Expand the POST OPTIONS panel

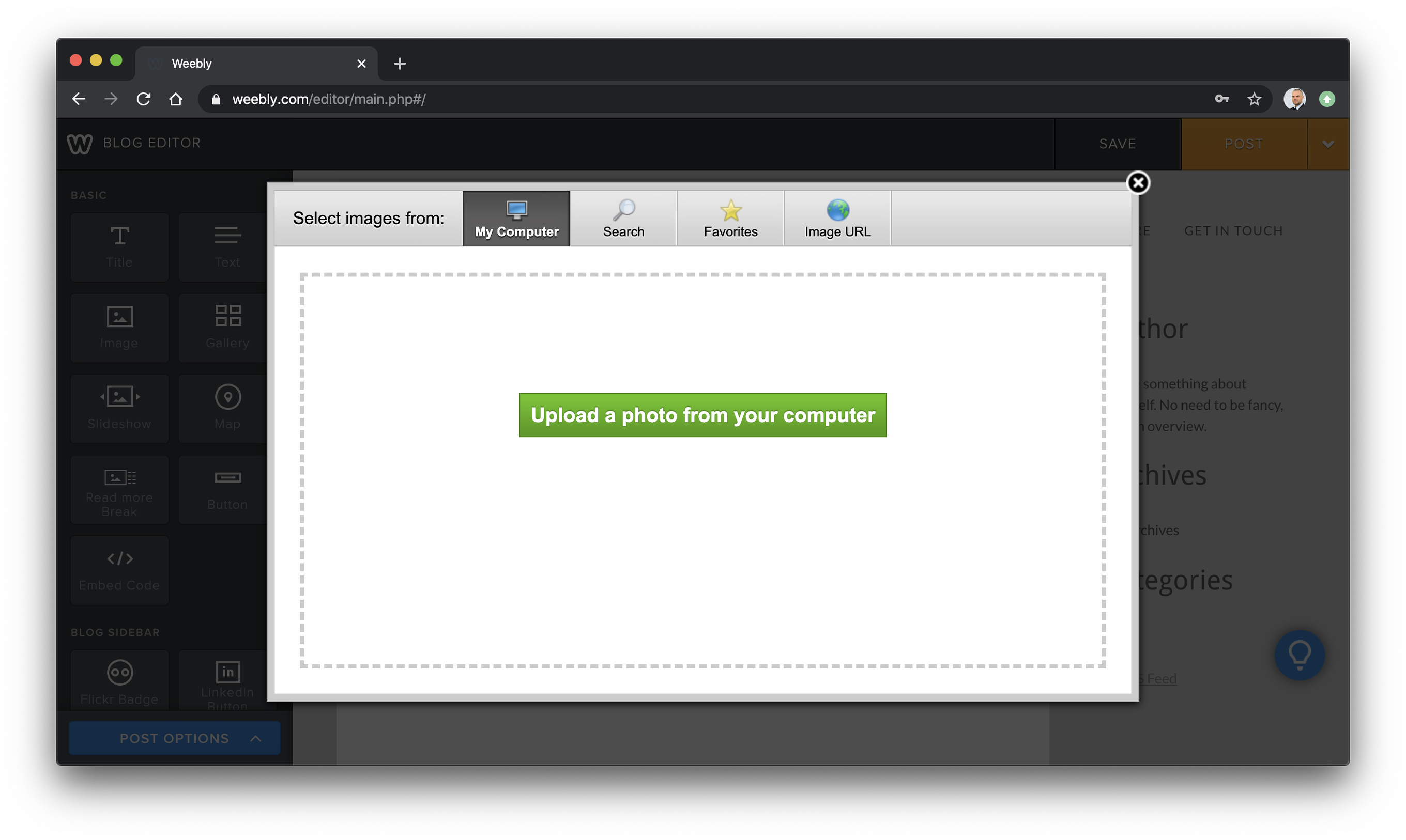(174, 738)
